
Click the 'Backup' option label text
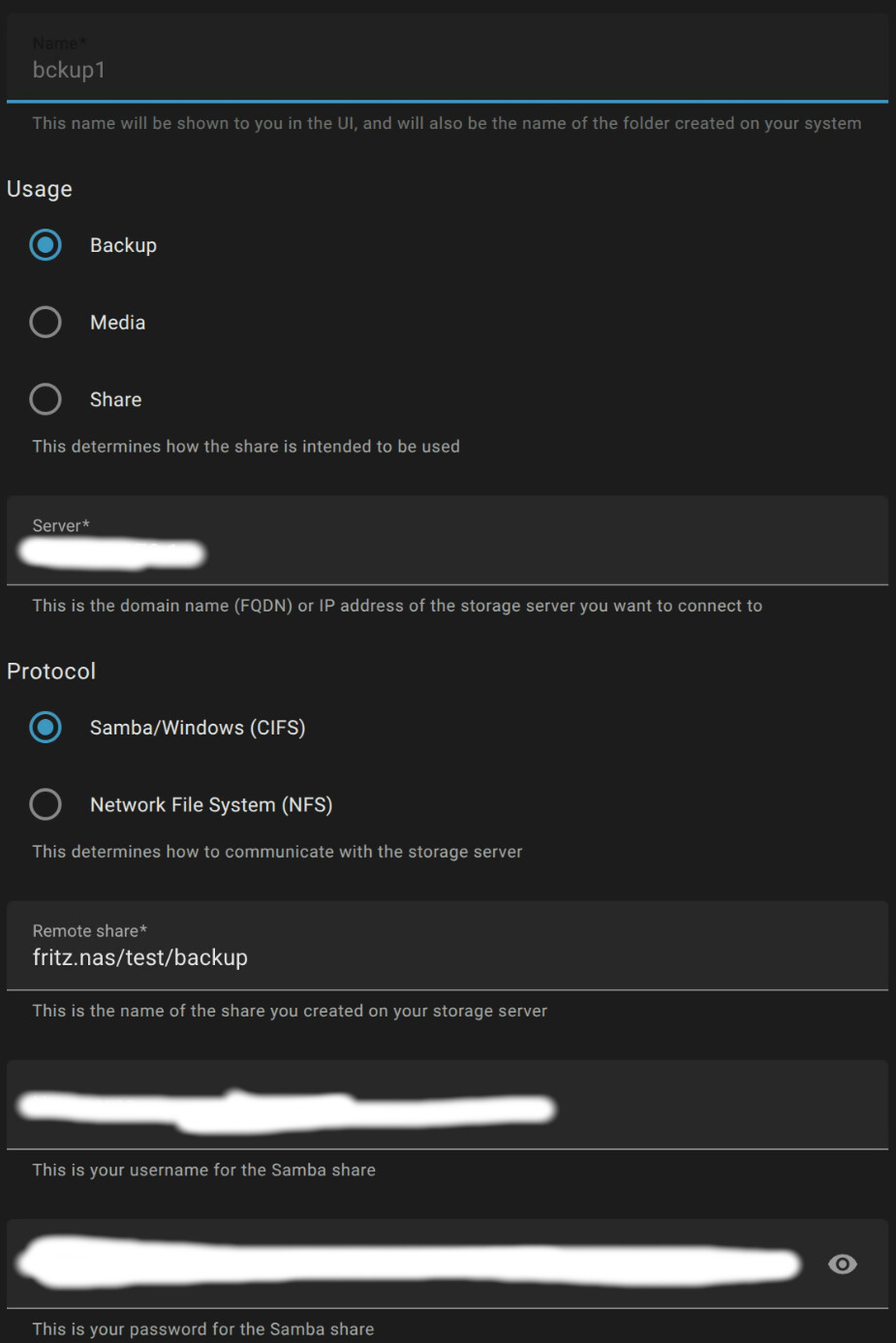(x=123, y=245)
